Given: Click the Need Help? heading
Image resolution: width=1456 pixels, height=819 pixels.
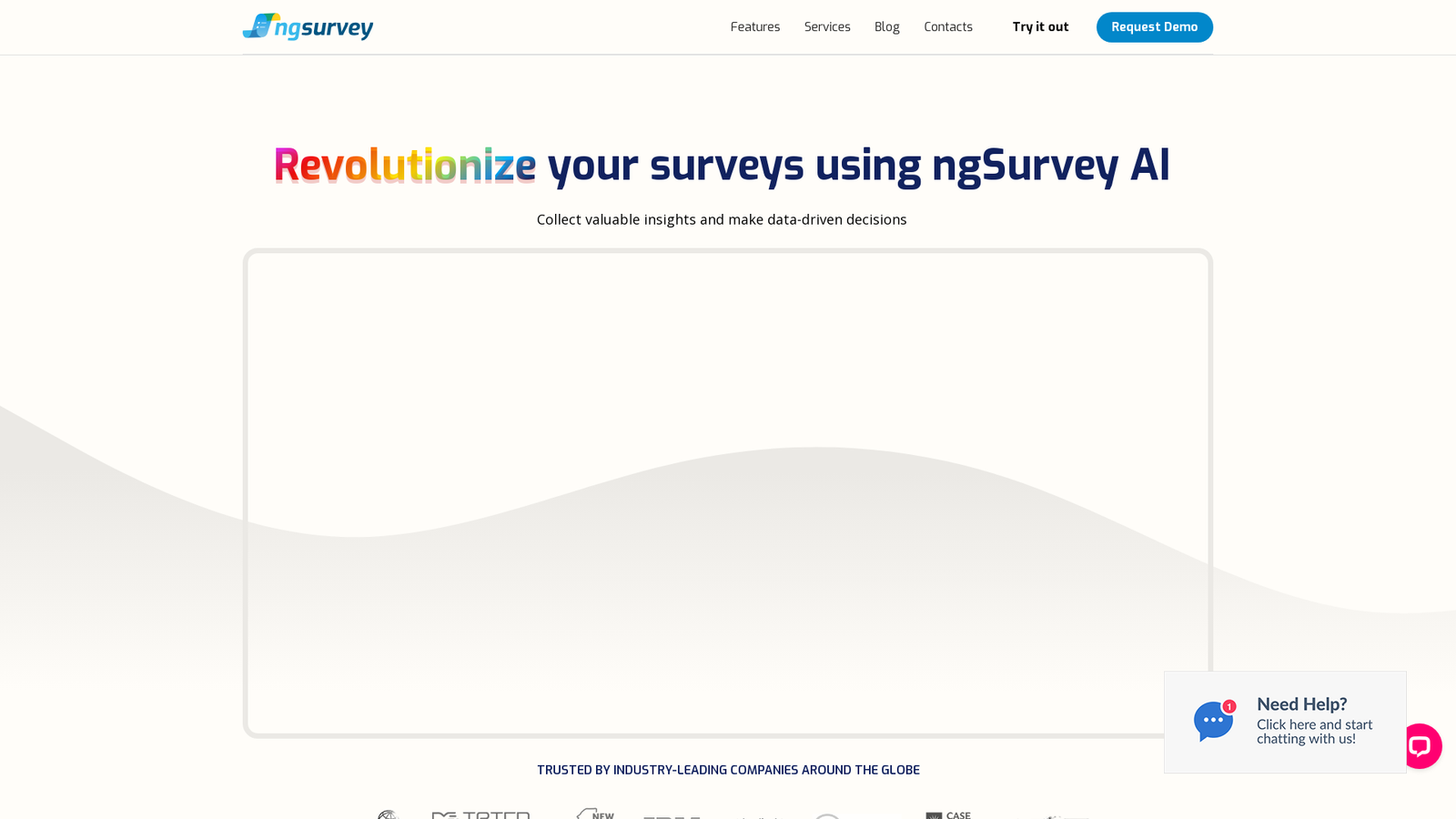Looking at the screenshot, I should click(x=1301, y=704).
